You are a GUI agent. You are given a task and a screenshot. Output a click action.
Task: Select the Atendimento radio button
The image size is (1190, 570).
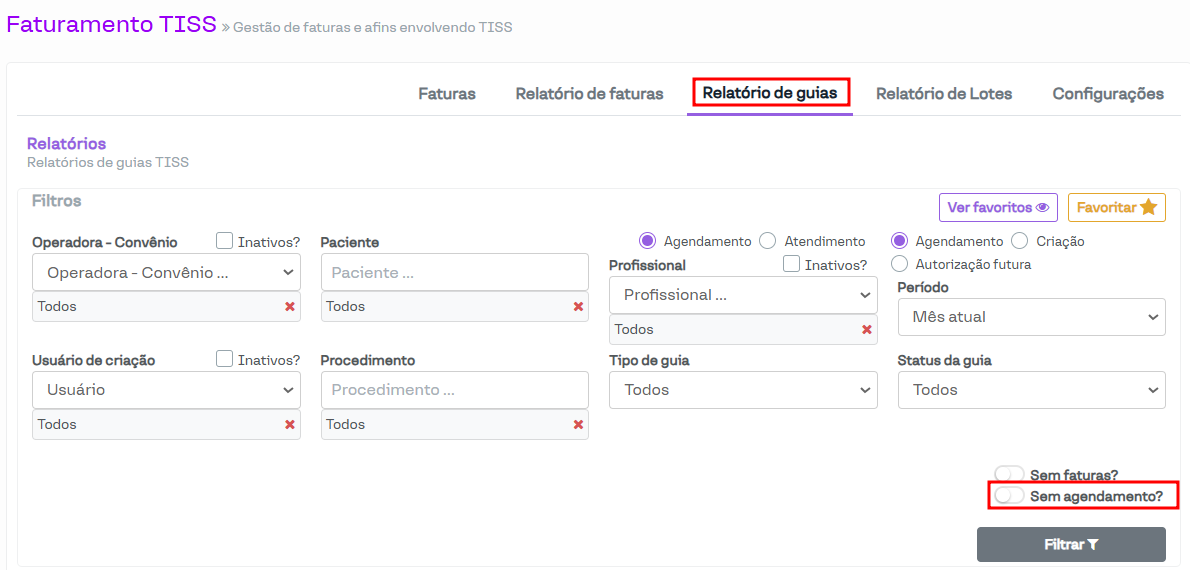(x=768, y=241)
